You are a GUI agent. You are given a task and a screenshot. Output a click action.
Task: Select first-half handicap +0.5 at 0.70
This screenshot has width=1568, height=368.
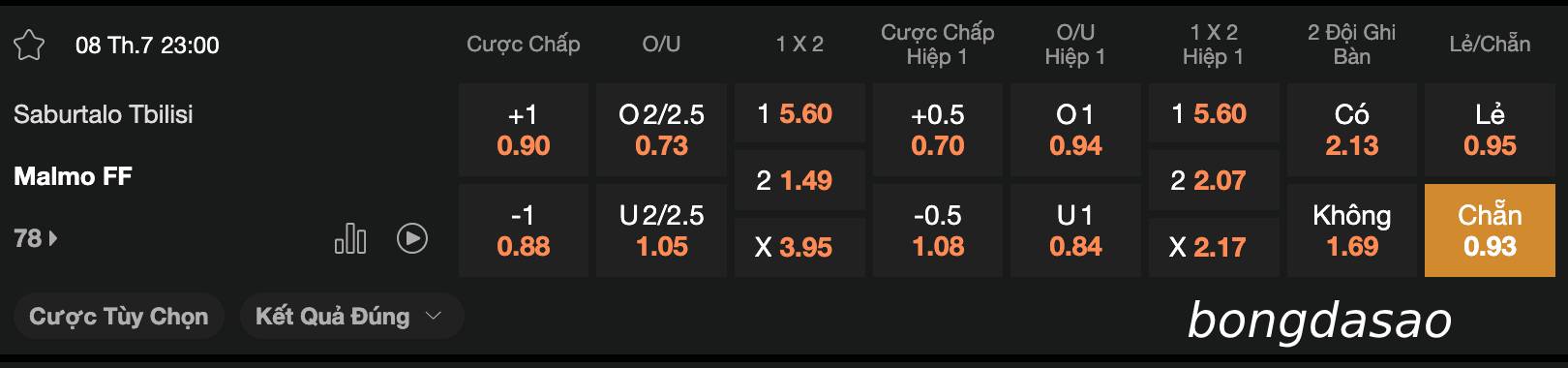coord(938,130)
